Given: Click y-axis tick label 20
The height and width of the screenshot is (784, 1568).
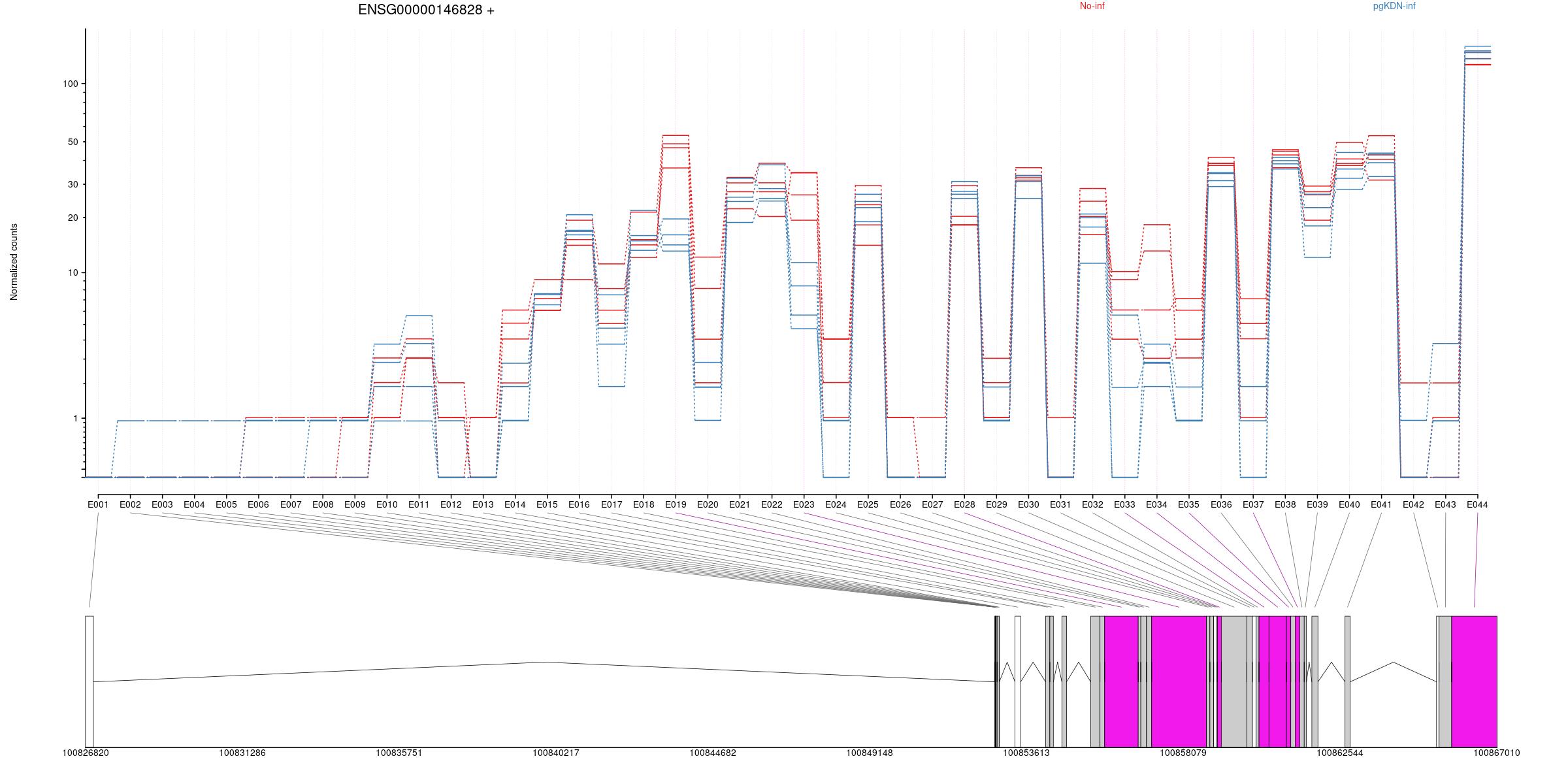Looking at the screenshot, I should pos(73,218).
